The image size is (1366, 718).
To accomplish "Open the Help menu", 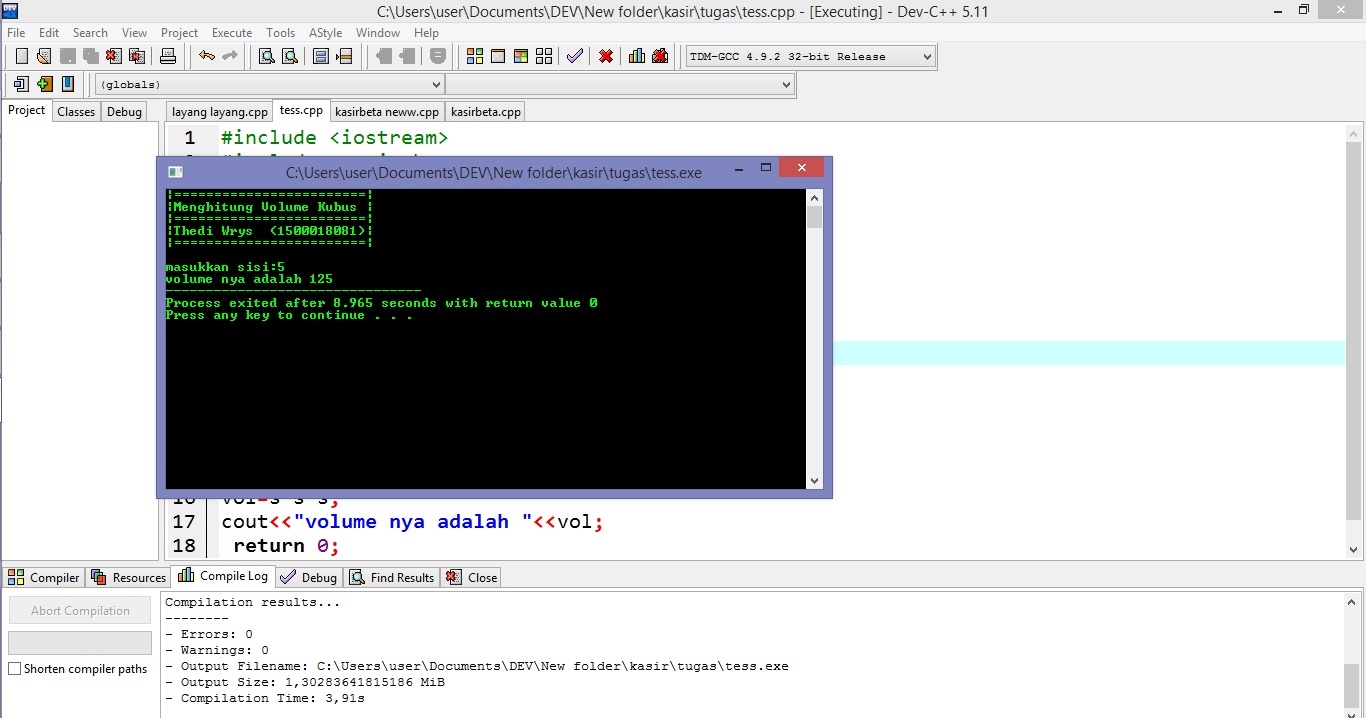I will 427,33.
